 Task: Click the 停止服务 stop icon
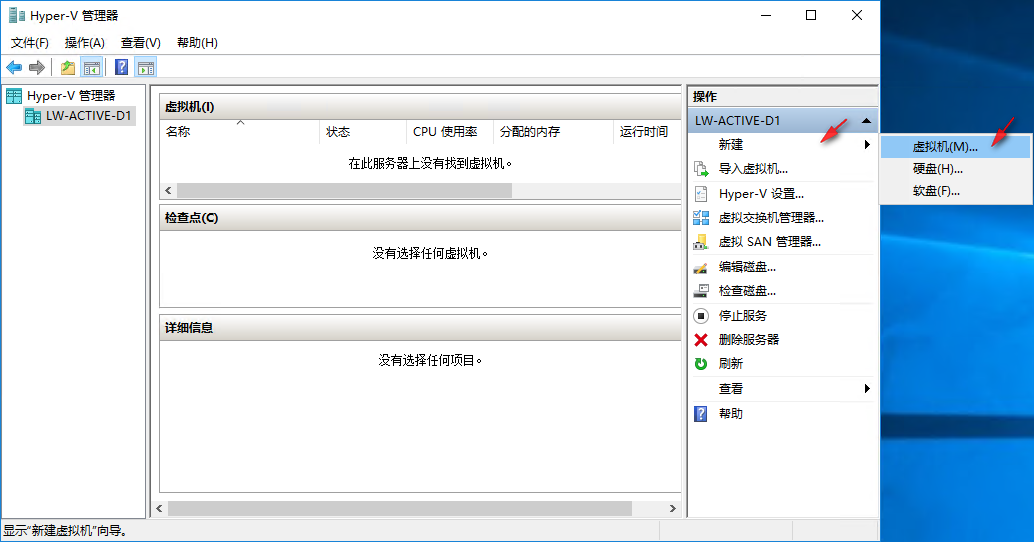[701, 316]
